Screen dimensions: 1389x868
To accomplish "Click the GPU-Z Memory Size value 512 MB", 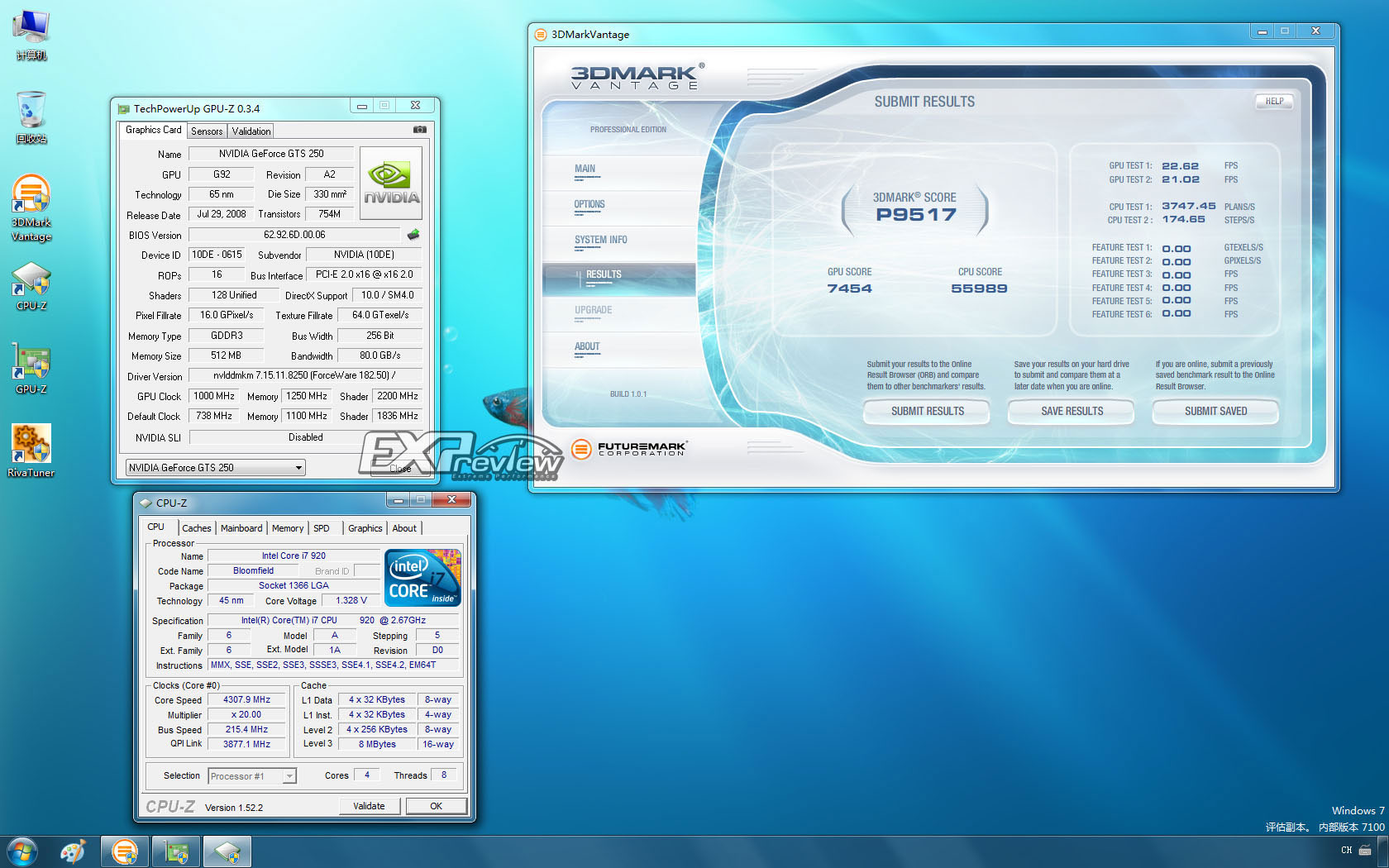I will [226, 356].
